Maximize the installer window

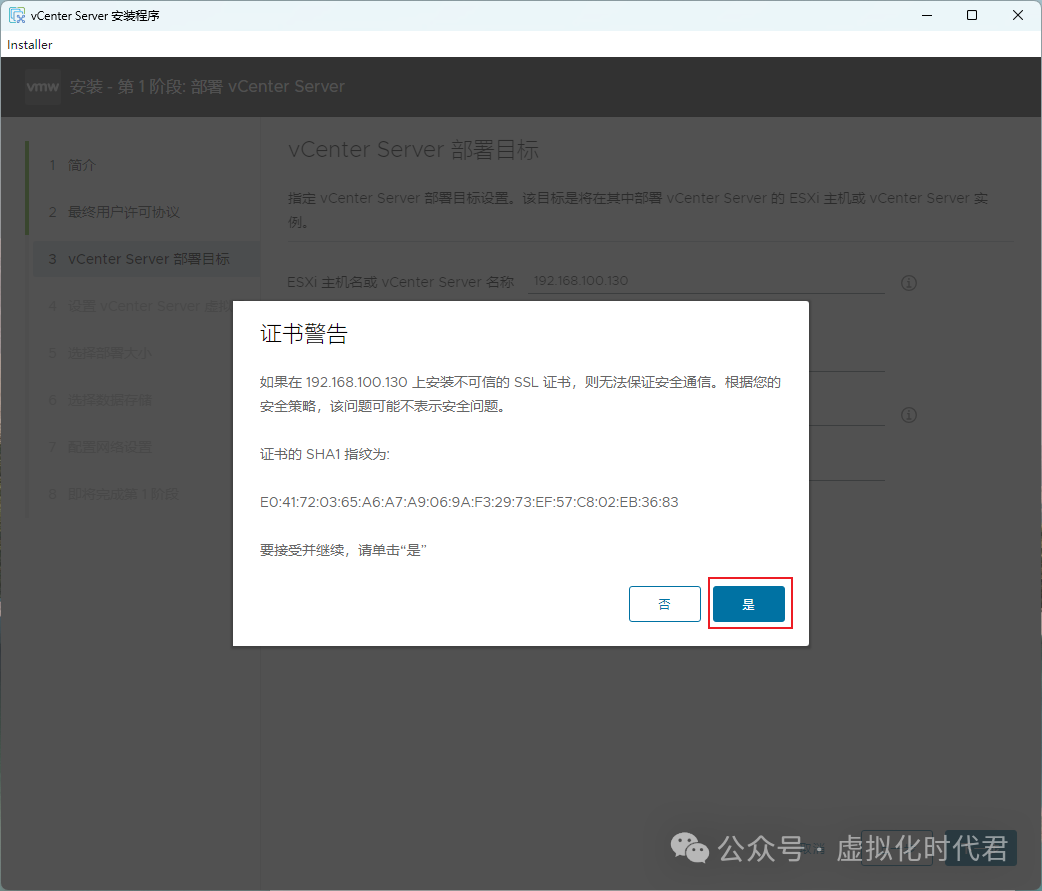[x=972, y=15]
